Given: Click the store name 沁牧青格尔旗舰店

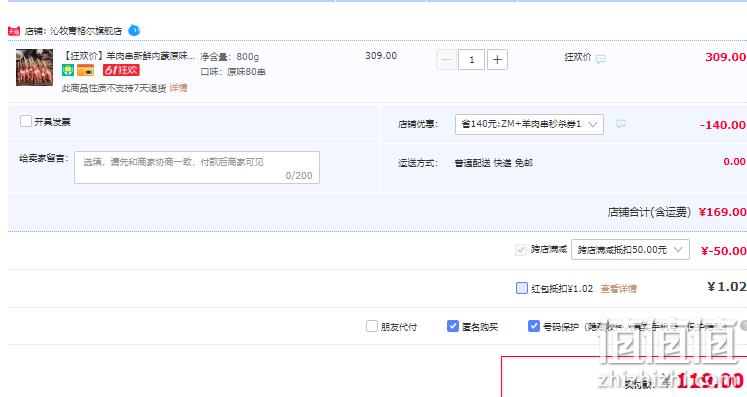Looking at the screenshot, I should pyautogui.click(x=86, y=31).
